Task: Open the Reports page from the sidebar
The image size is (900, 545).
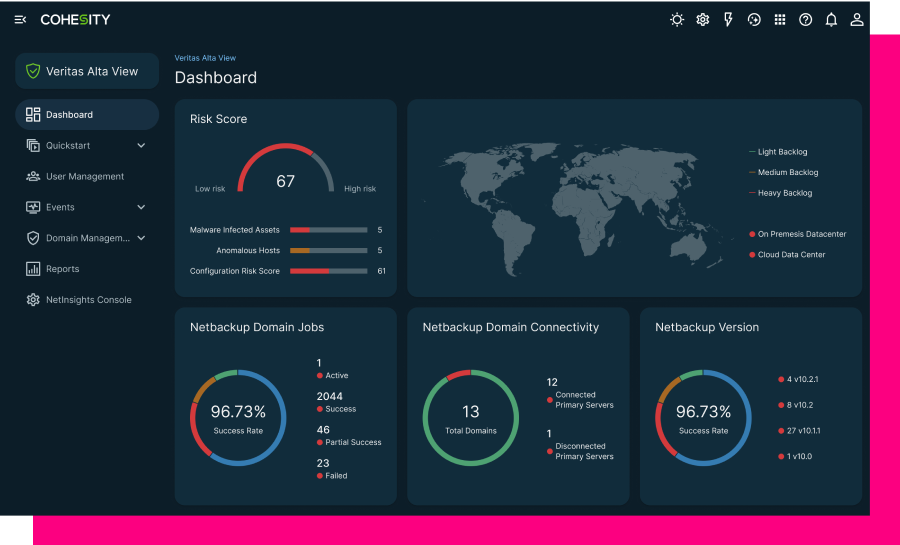Action: pos(62,269)
